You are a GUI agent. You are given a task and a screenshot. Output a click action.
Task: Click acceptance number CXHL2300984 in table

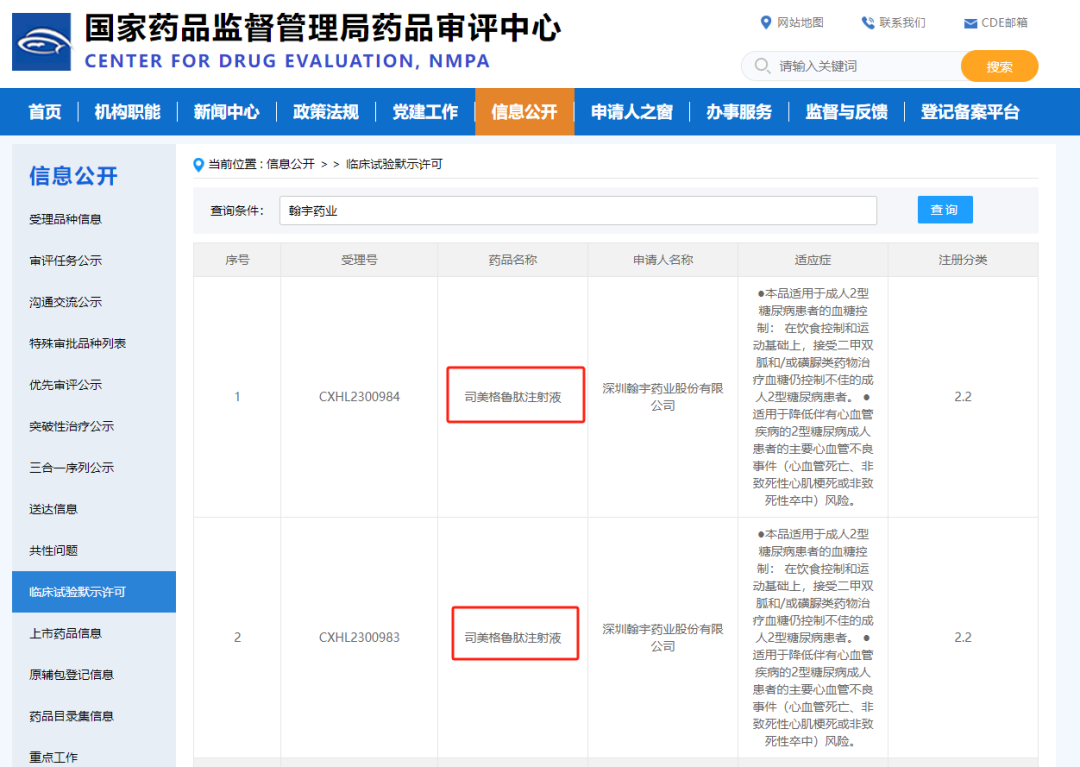point(359,397)
